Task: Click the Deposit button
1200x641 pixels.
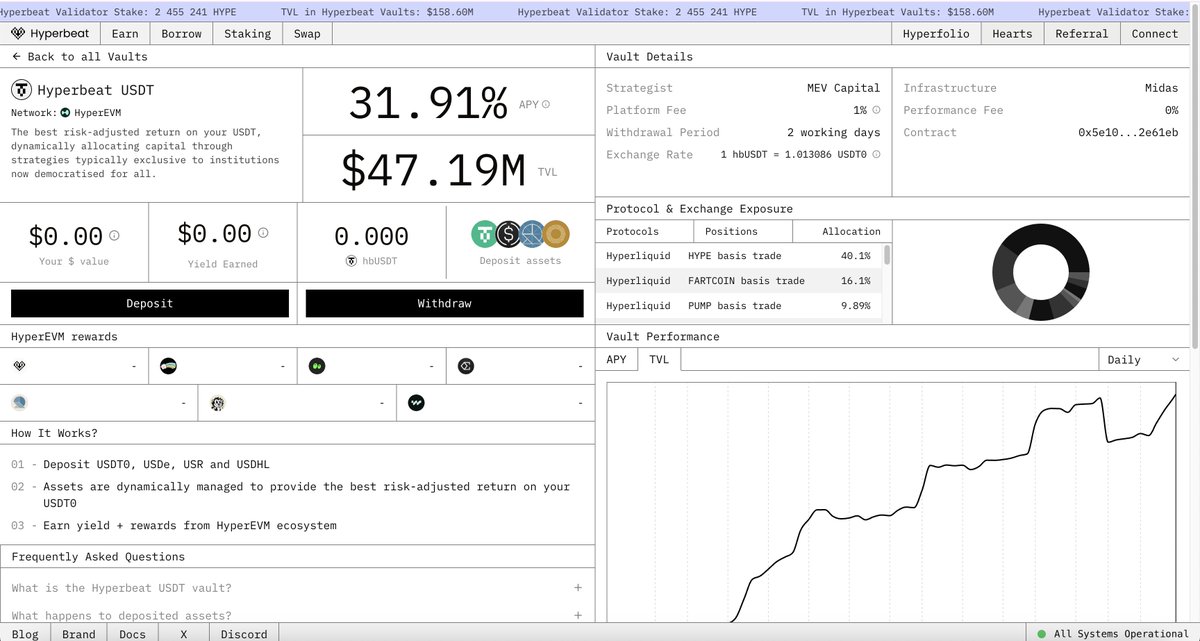Action: tap(150, 303)
